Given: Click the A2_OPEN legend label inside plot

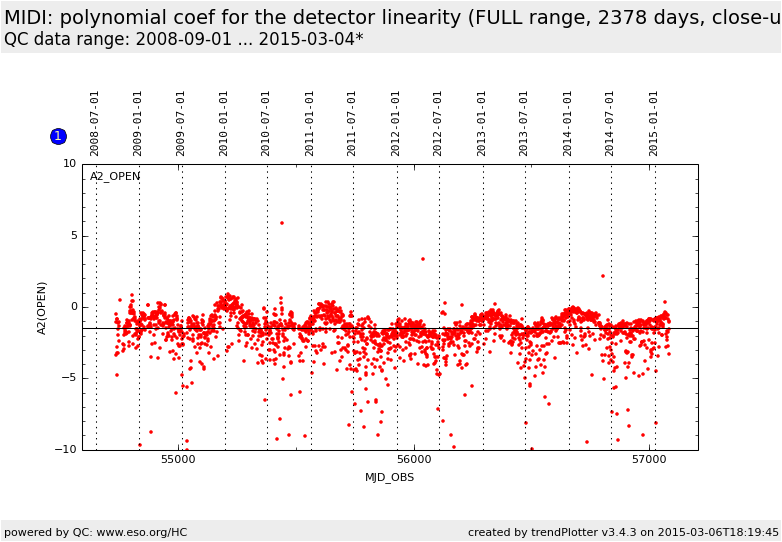Looking at the screenshot, I should tap(115, 177).
